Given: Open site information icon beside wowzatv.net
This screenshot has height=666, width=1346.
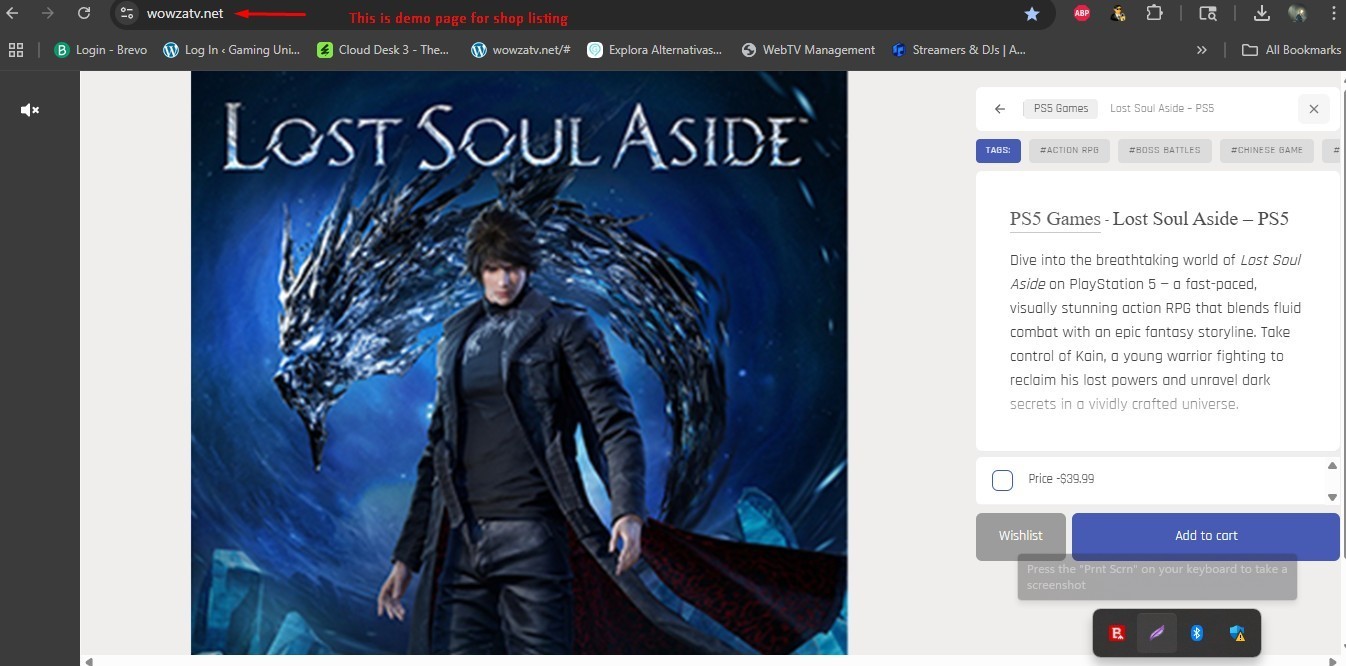Looking at the screenshot, I should coord(126,13).
